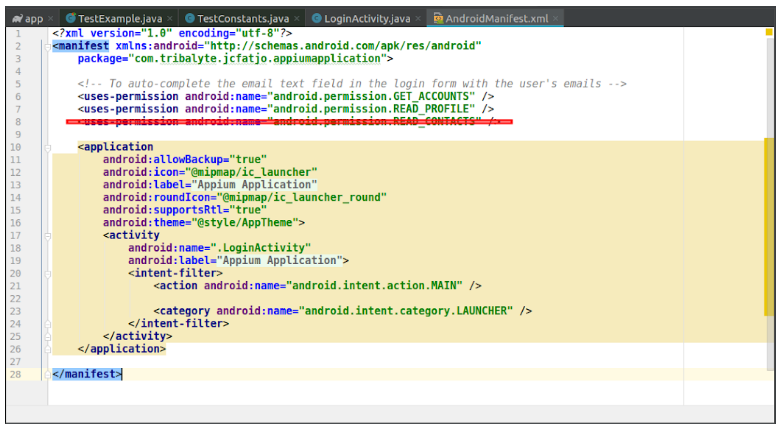The height and width of the screenshot is (432, 782).
Task: Click the AndroidManifest.xml file icon
Action: (x=438, y=18)
